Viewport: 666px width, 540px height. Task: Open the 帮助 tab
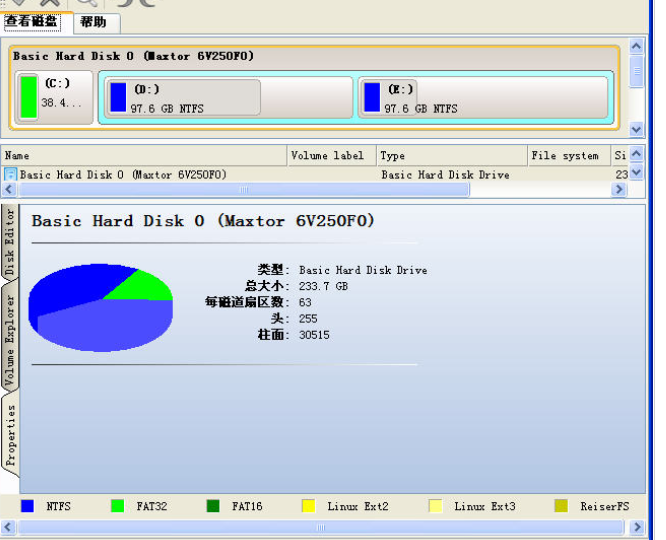(96, 22)
